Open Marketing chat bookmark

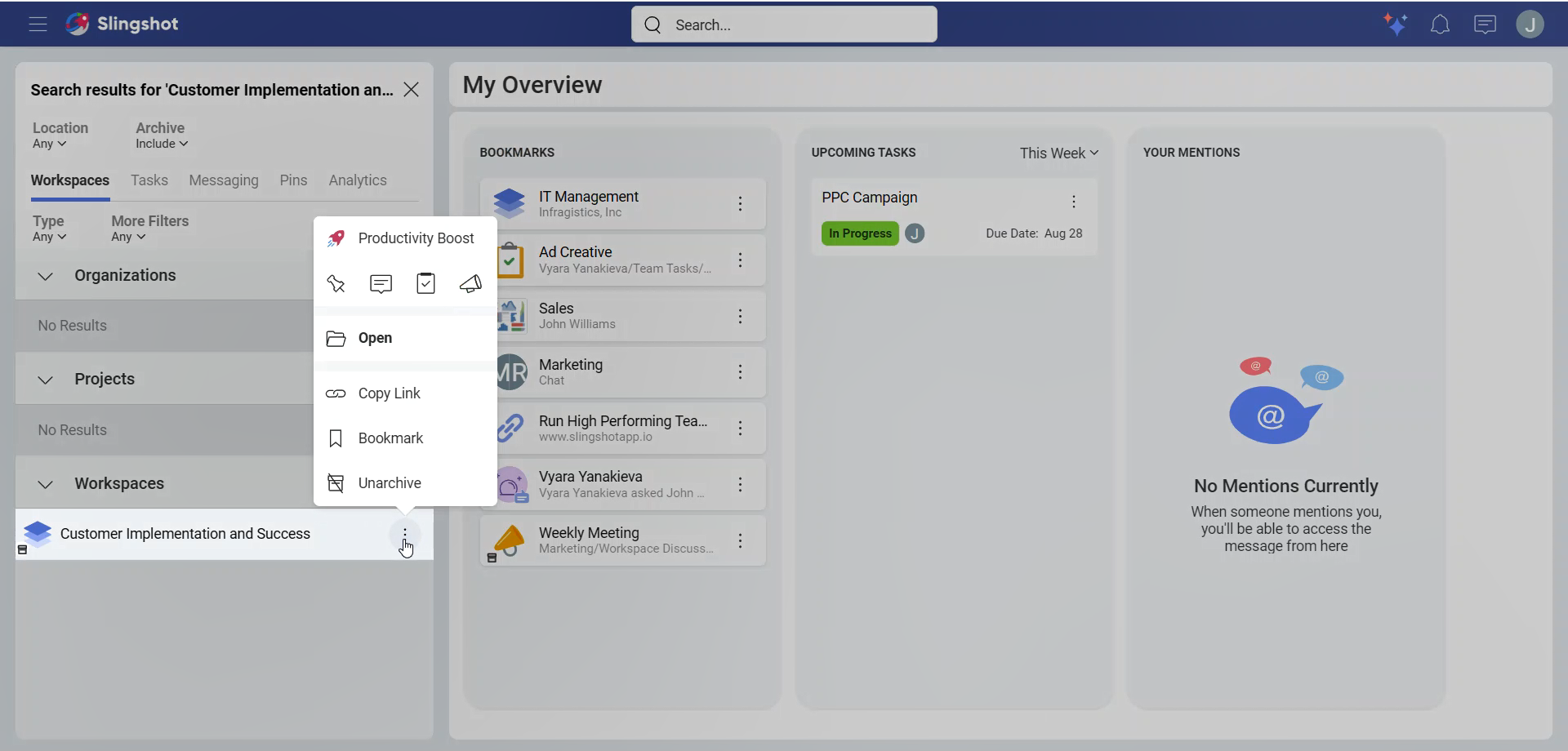click(622, 372)
